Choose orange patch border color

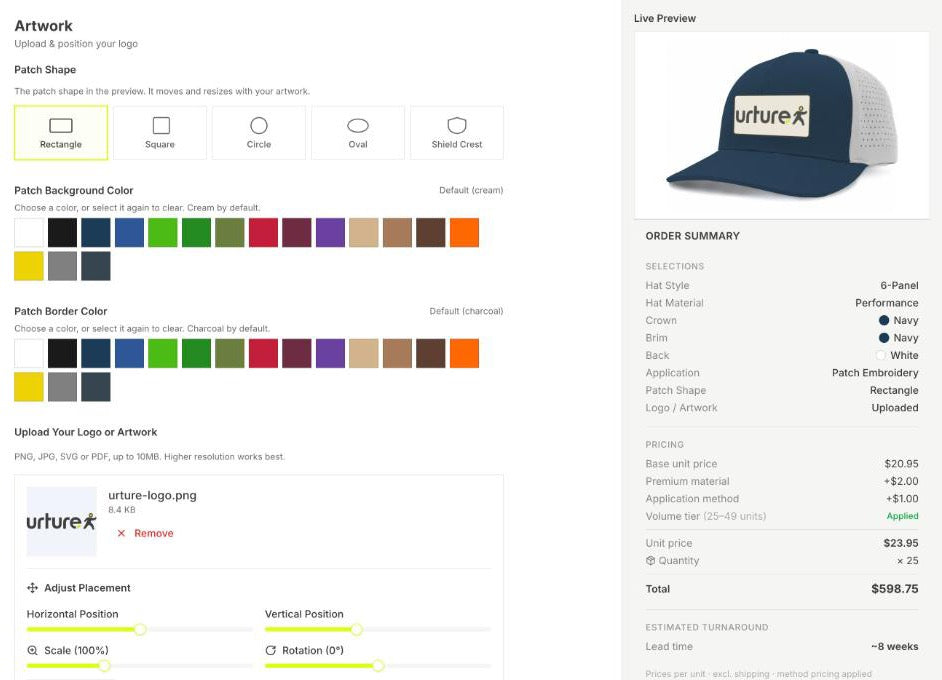pyautogui.click(x=464, y=353)
